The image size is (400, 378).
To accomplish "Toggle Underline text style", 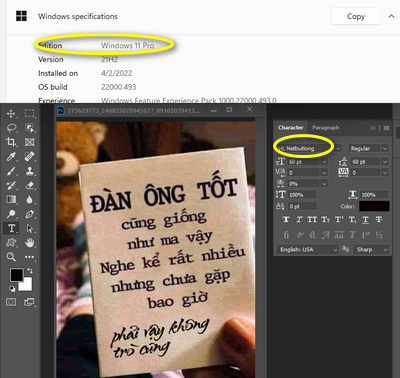I will (366, 219).
